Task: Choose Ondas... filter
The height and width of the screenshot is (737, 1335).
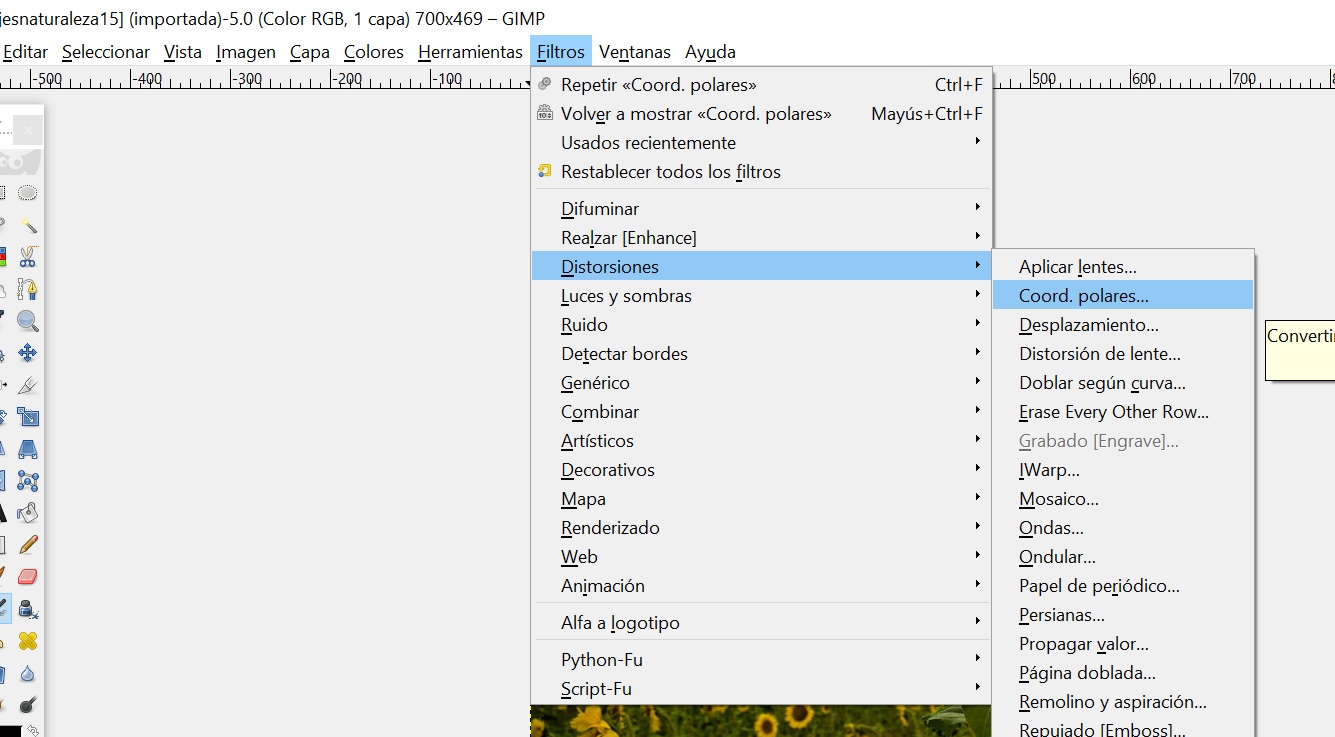Action: coord(1123,527)
